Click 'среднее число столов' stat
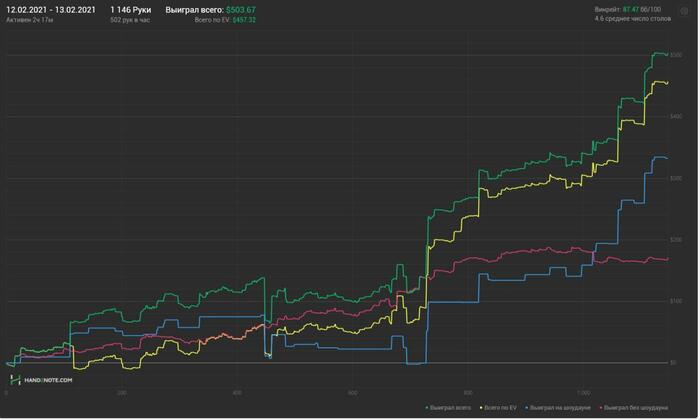Image resolution: width=700 pixels, height=420 pixels. pos(633,19)
